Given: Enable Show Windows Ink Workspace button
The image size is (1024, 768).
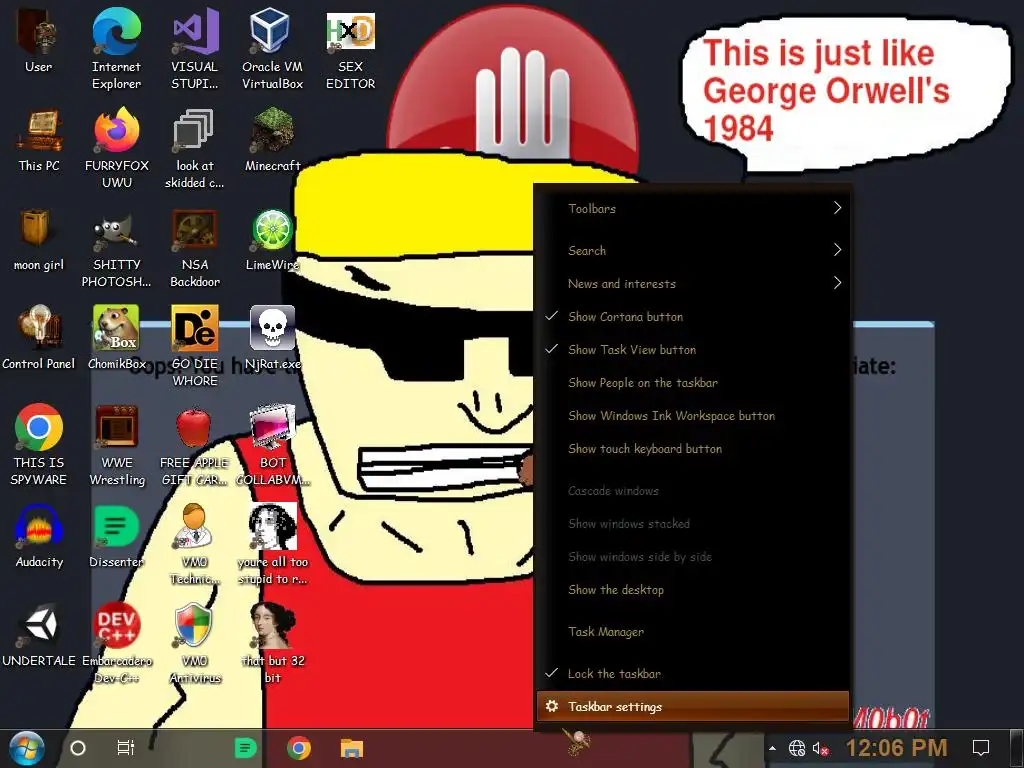Looking at the screenshot, I should (693, 415).
